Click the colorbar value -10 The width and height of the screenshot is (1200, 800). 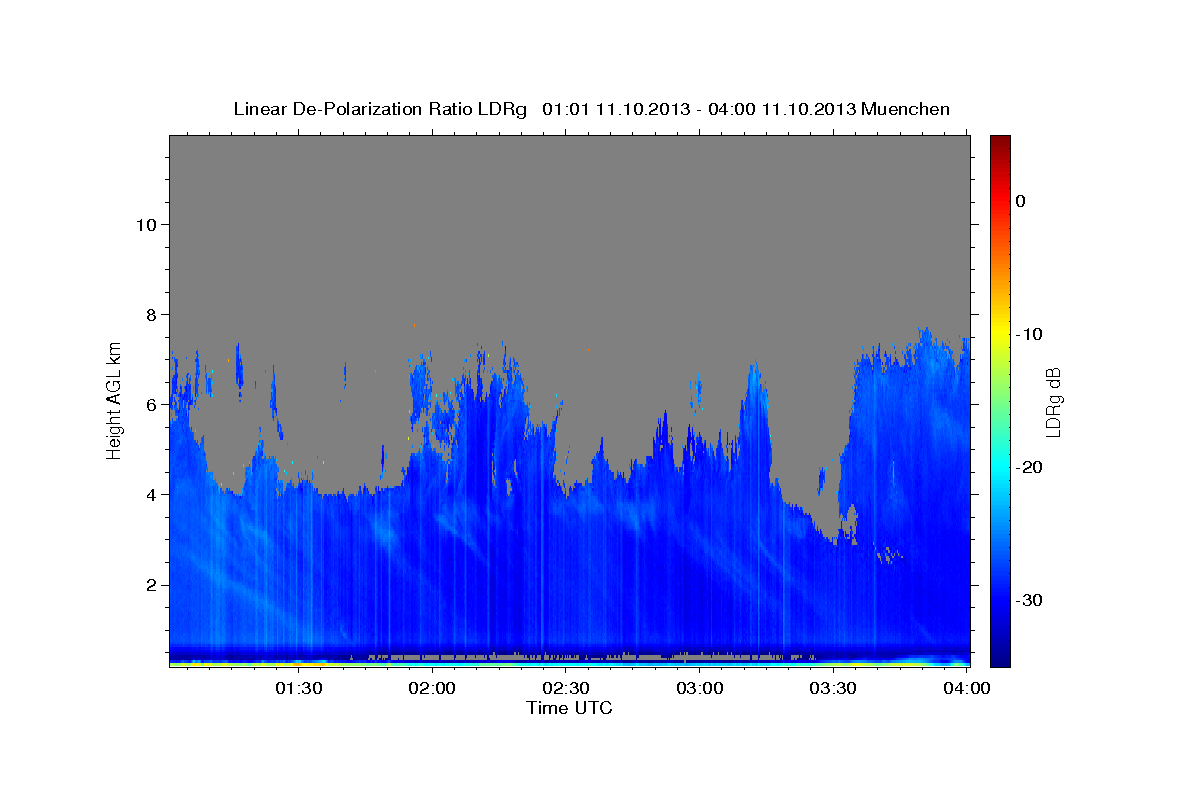(x=1030, y=334)
